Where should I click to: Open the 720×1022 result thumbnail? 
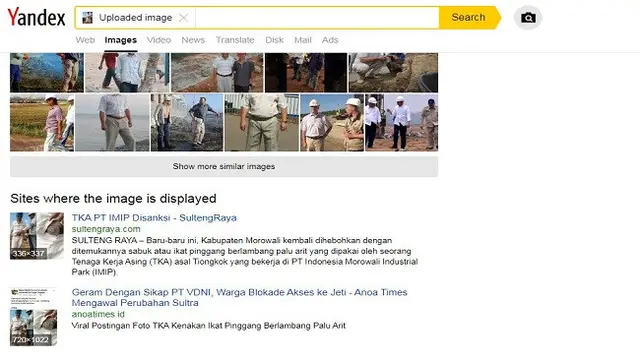click(x=33, y=317)
